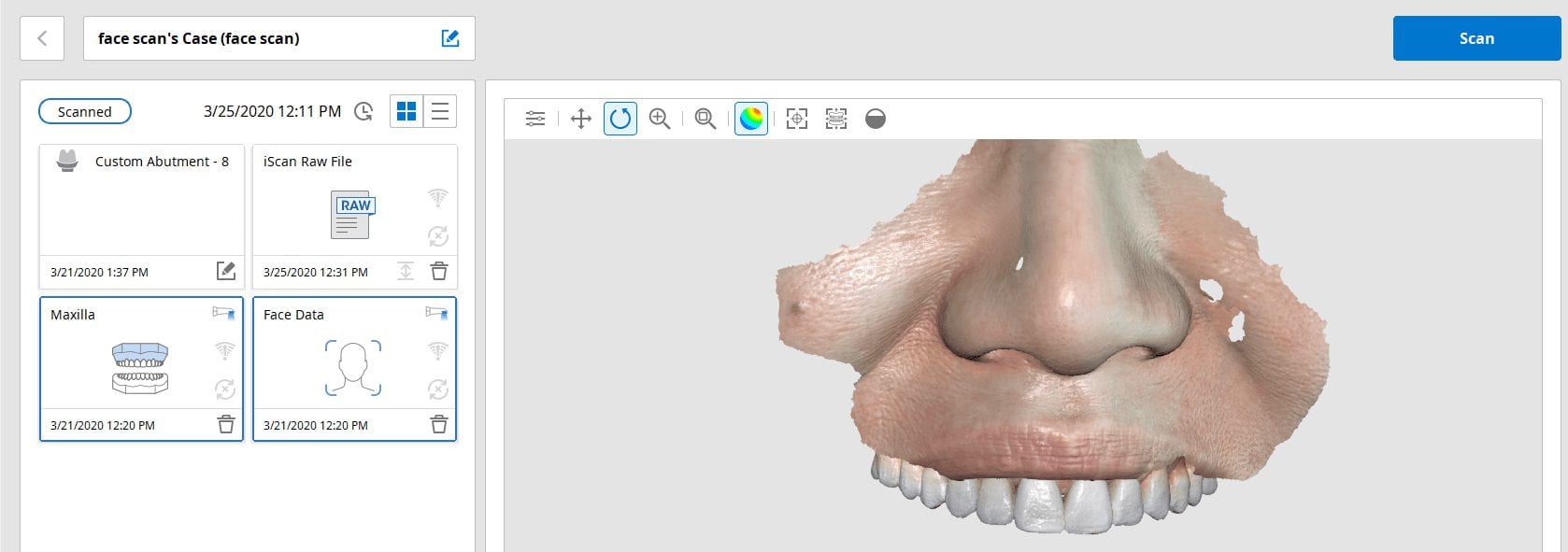Switch to grid view layout
This screenshot has height=552, width=1568.
[406, 111]
